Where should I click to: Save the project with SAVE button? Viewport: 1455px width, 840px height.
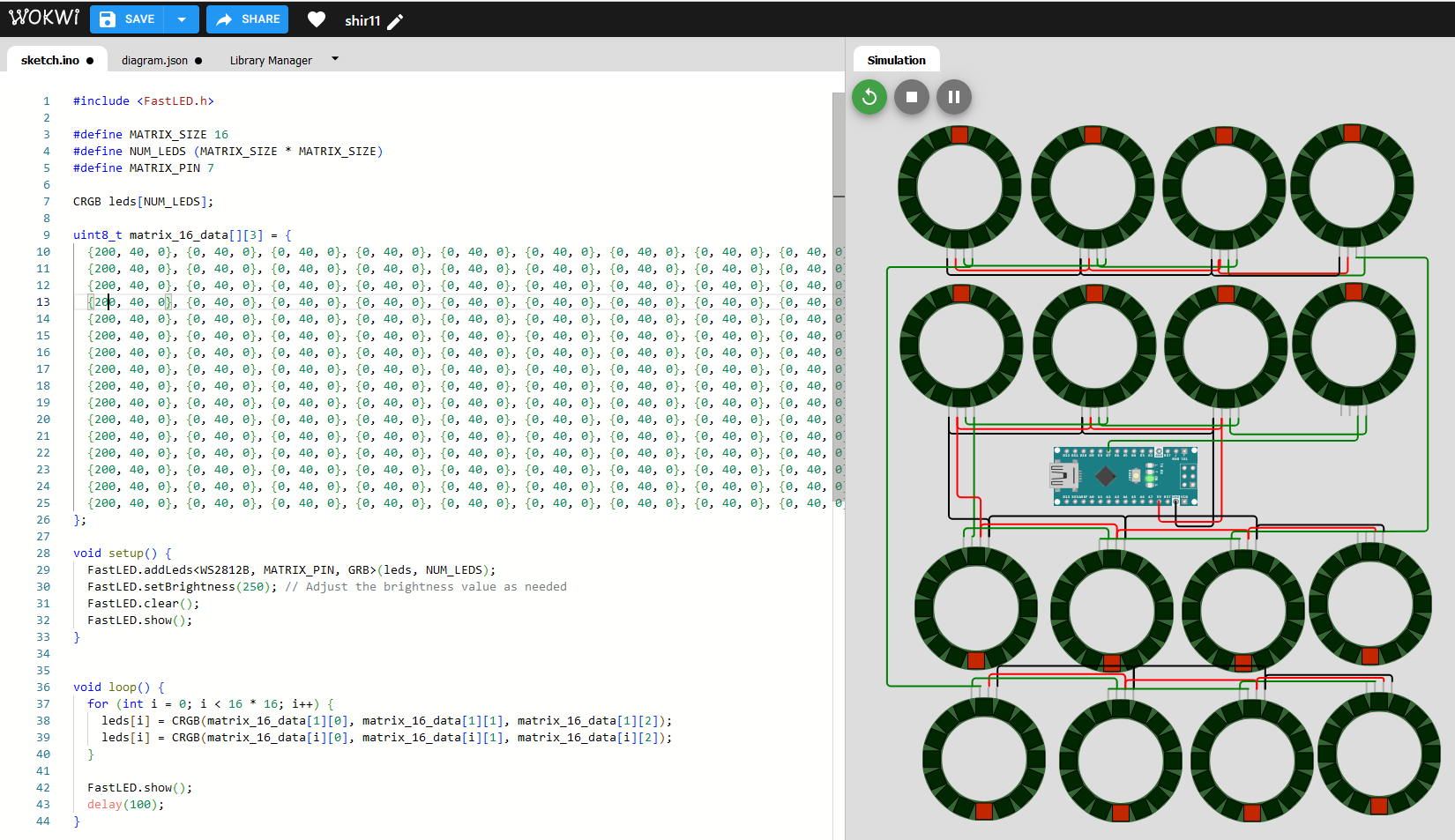128,19
